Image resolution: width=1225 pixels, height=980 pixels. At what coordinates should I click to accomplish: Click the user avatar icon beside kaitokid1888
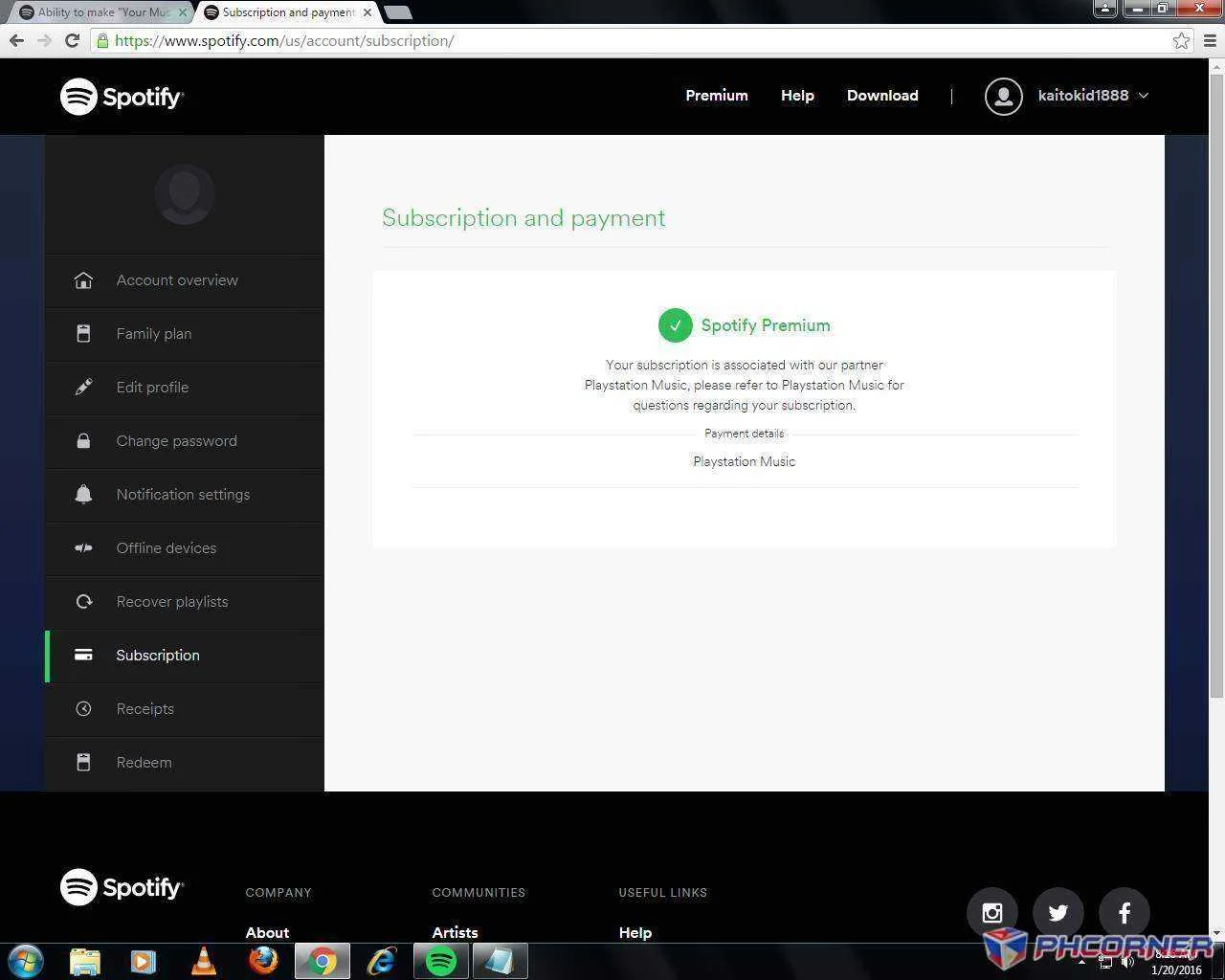point(1003,96)
